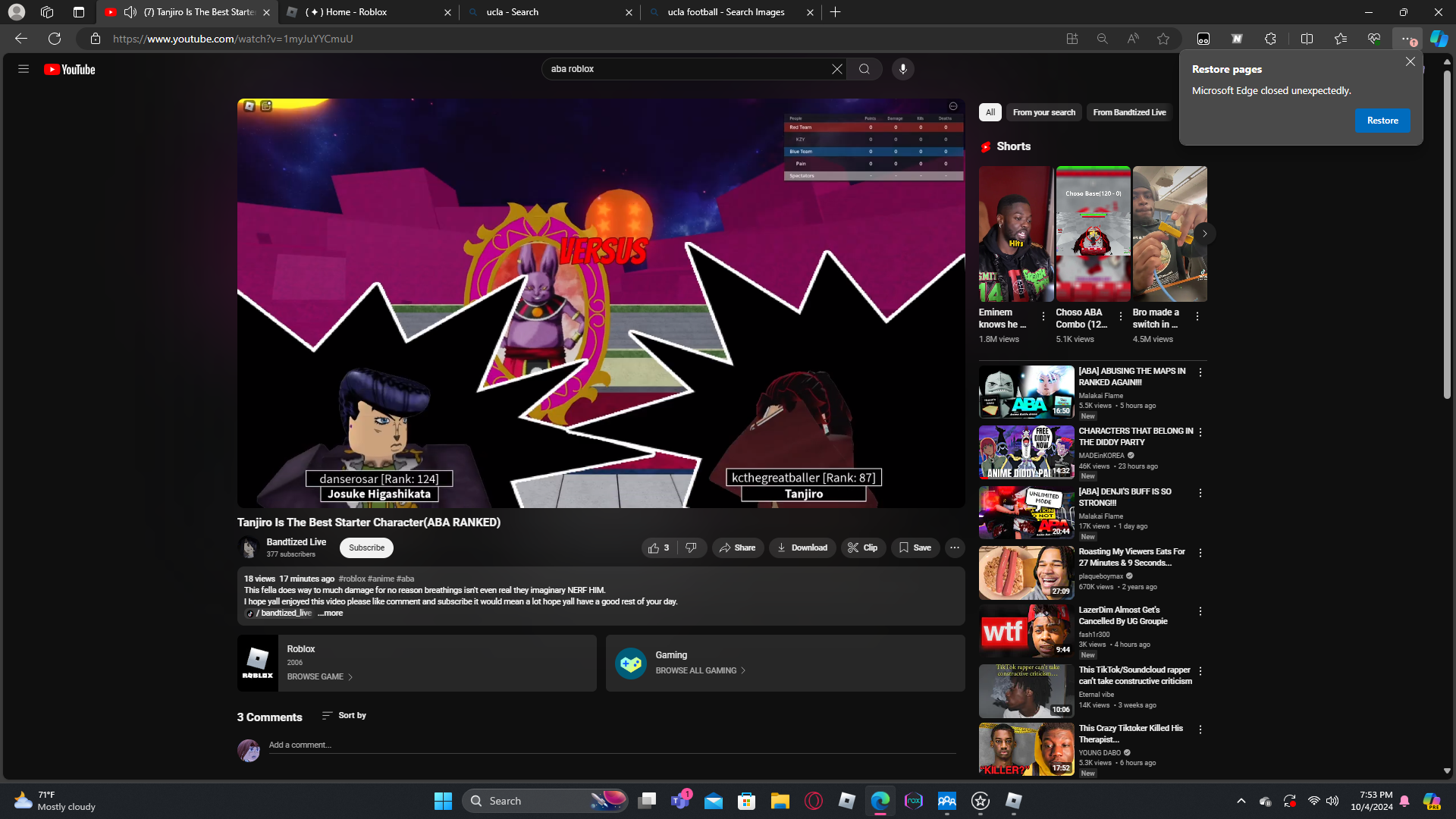Open the Read Aloud feature
Image resolution: width=1456 pixels, height=819 pixels.
(1133, 39)
